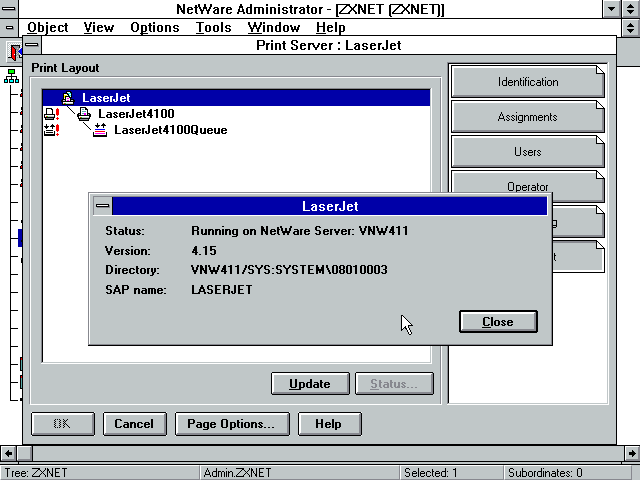Click the application minimize arrow in title bar
This screenshot has width=640, height=480.
pyautogui.click(x=611, y=9)
